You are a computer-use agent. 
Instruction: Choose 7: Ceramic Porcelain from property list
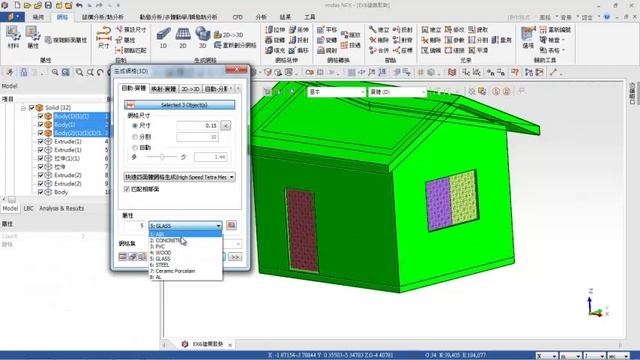186,271
